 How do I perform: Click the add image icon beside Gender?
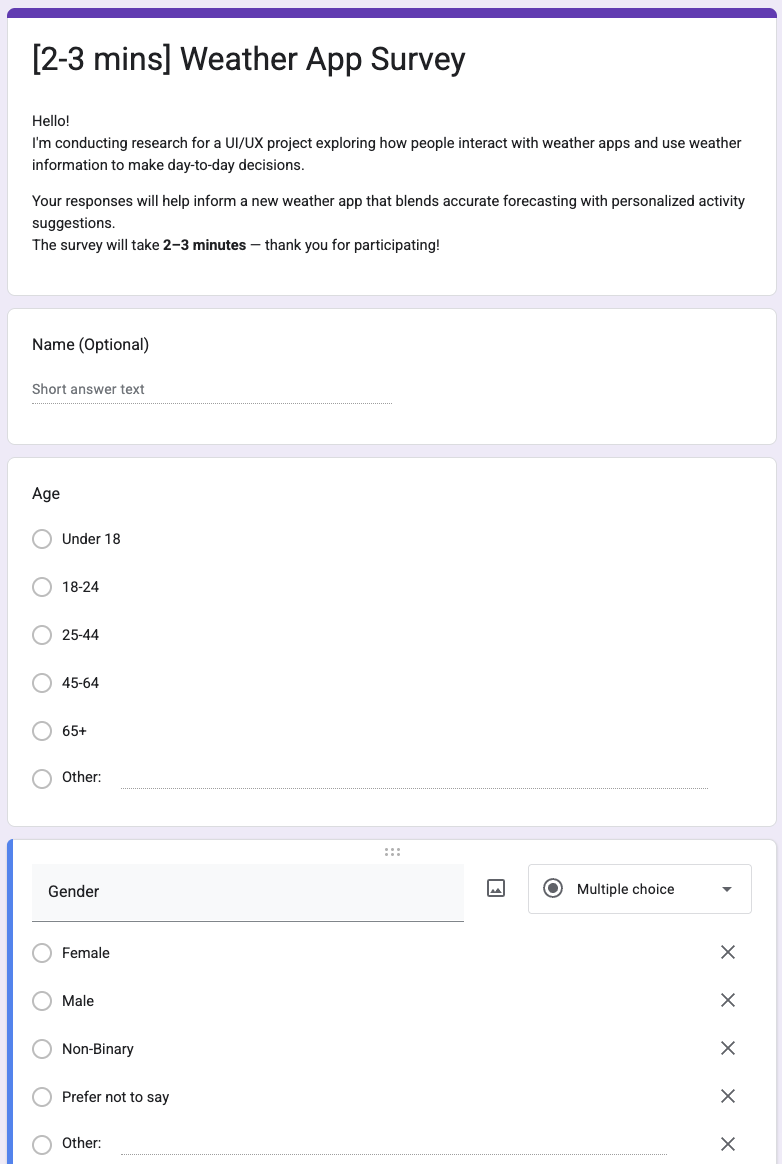496,888
